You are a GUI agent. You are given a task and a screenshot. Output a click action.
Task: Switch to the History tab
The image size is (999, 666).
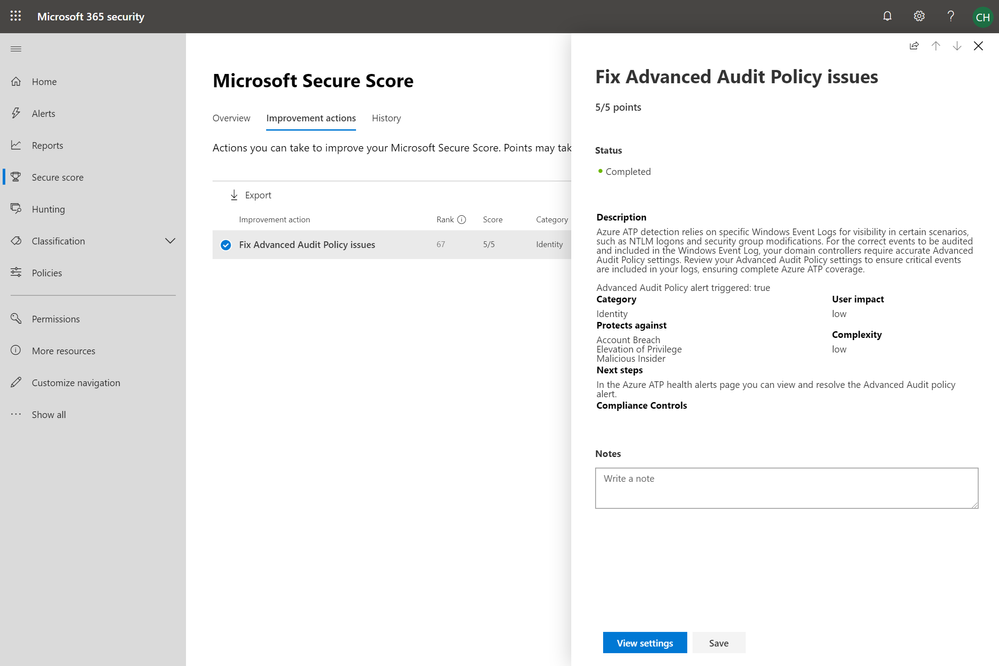point(386,118)
